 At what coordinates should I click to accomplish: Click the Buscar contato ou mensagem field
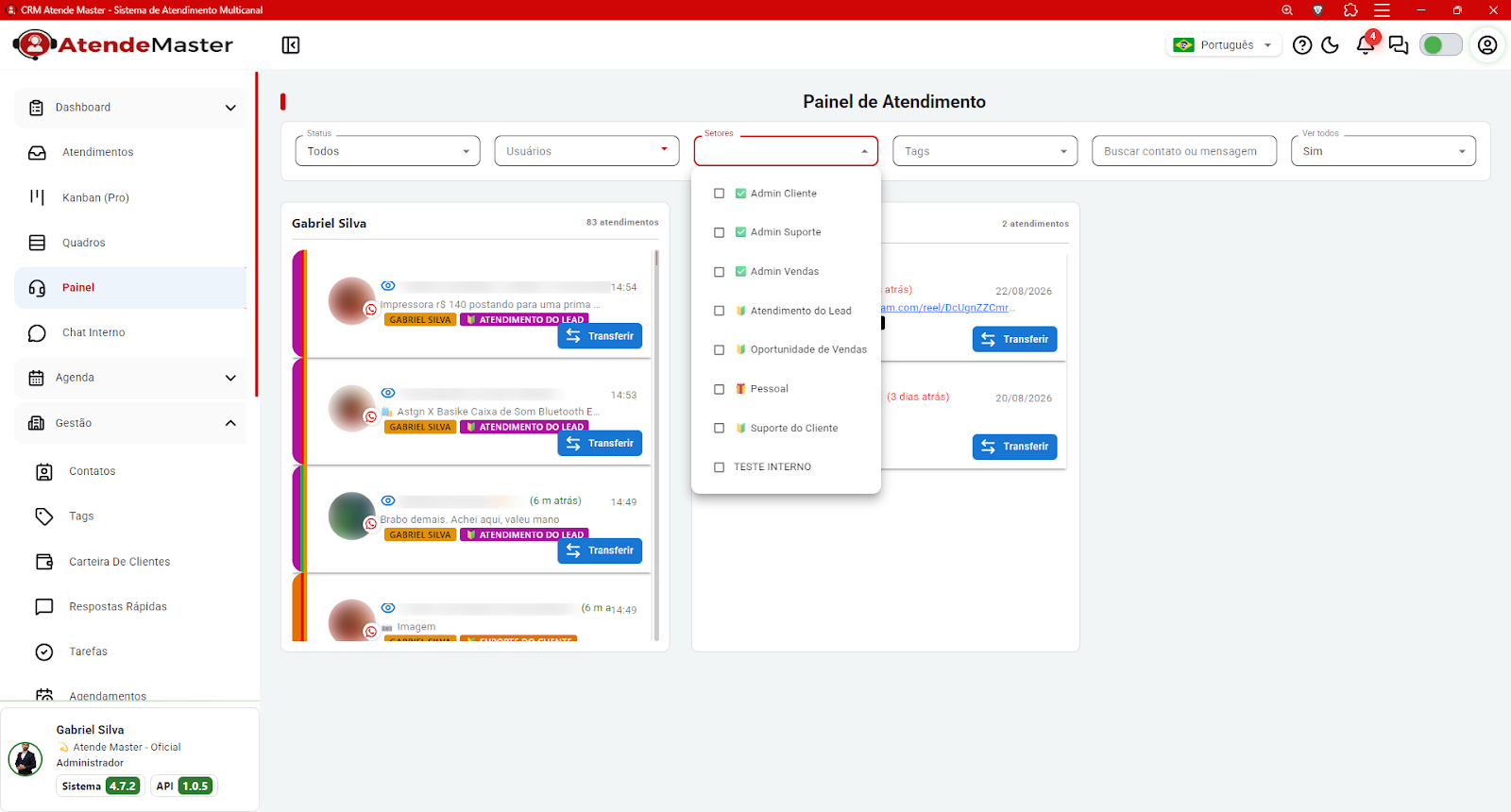(1184, 151)
